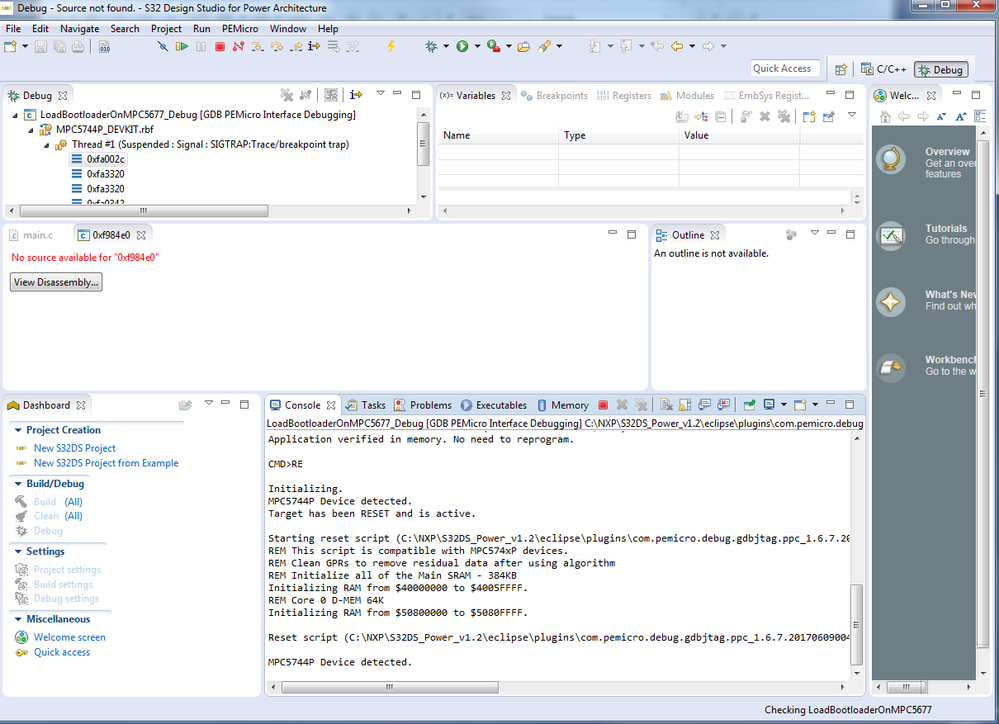This screenshot has height=724, width=999.
Task: Open the Navigate menu
Action: pyautogui.click(x=80, y=29)
